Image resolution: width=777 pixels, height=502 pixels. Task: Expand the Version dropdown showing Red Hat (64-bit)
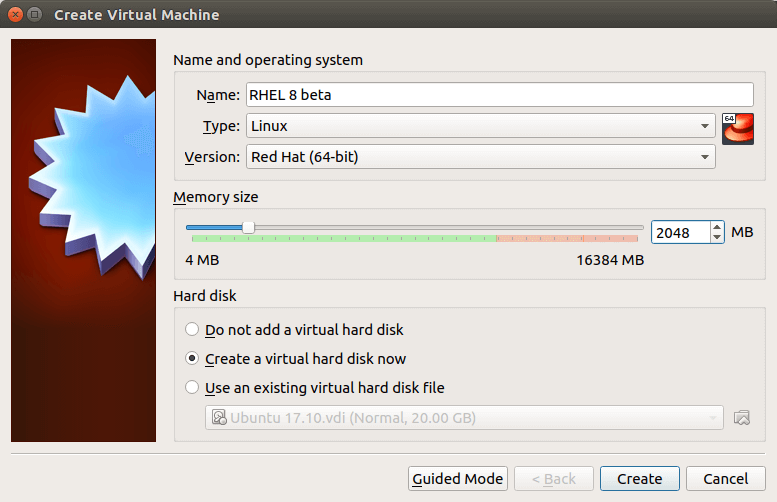tap(480, 157)
